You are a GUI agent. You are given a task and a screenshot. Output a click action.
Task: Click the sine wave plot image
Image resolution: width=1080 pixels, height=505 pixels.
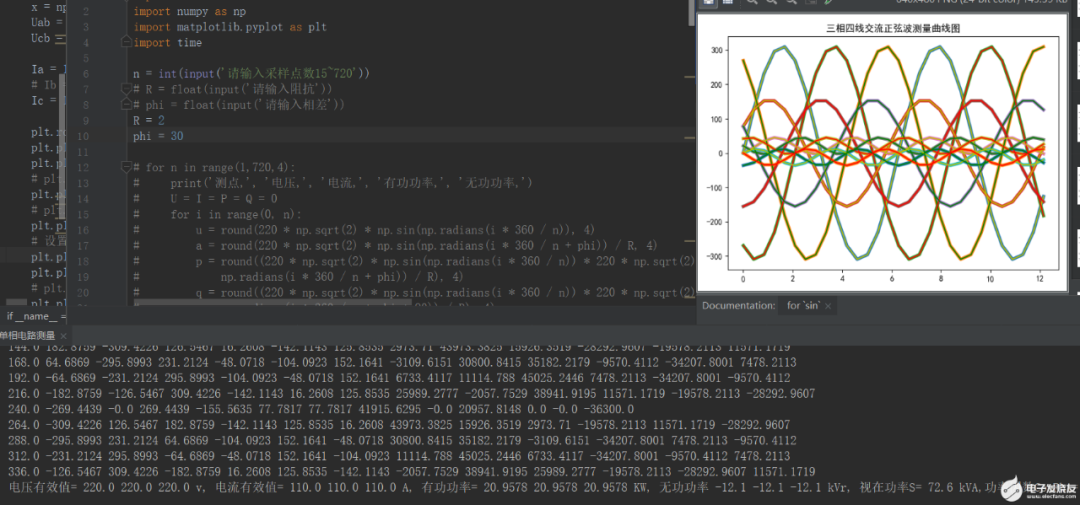point(882,153)
